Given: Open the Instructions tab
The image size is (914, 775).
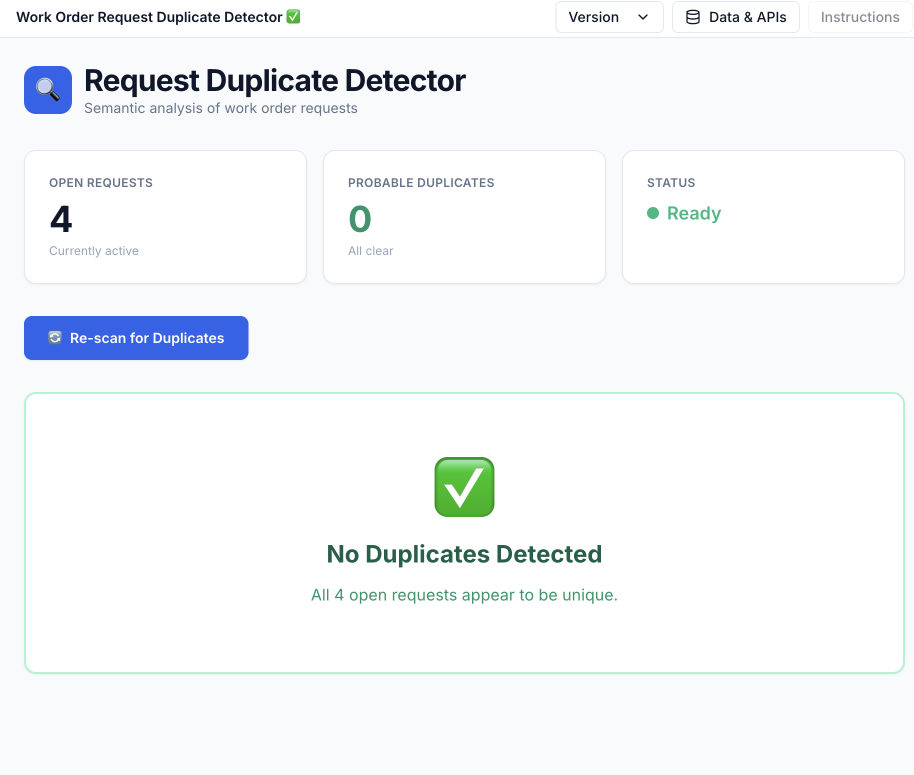Looking at the screenshot, I should [x=859, y=17].
